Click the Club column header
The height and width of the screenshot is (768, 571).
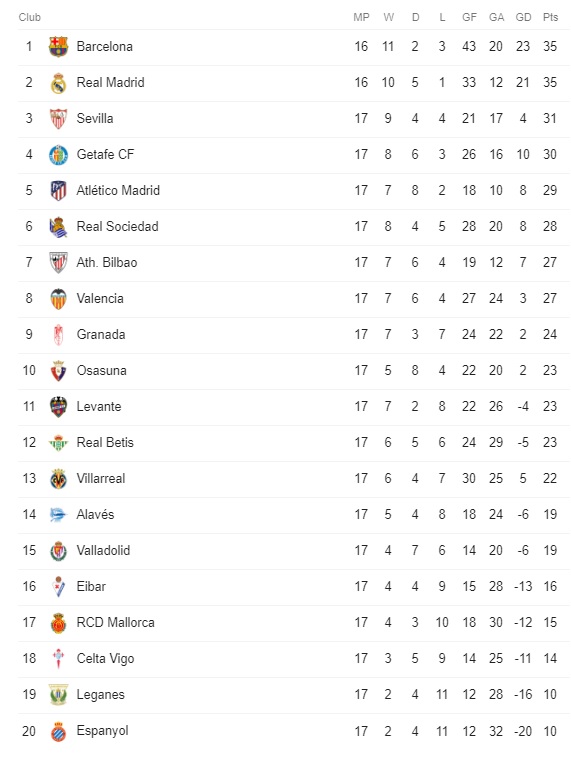click(x=29, y=17)
